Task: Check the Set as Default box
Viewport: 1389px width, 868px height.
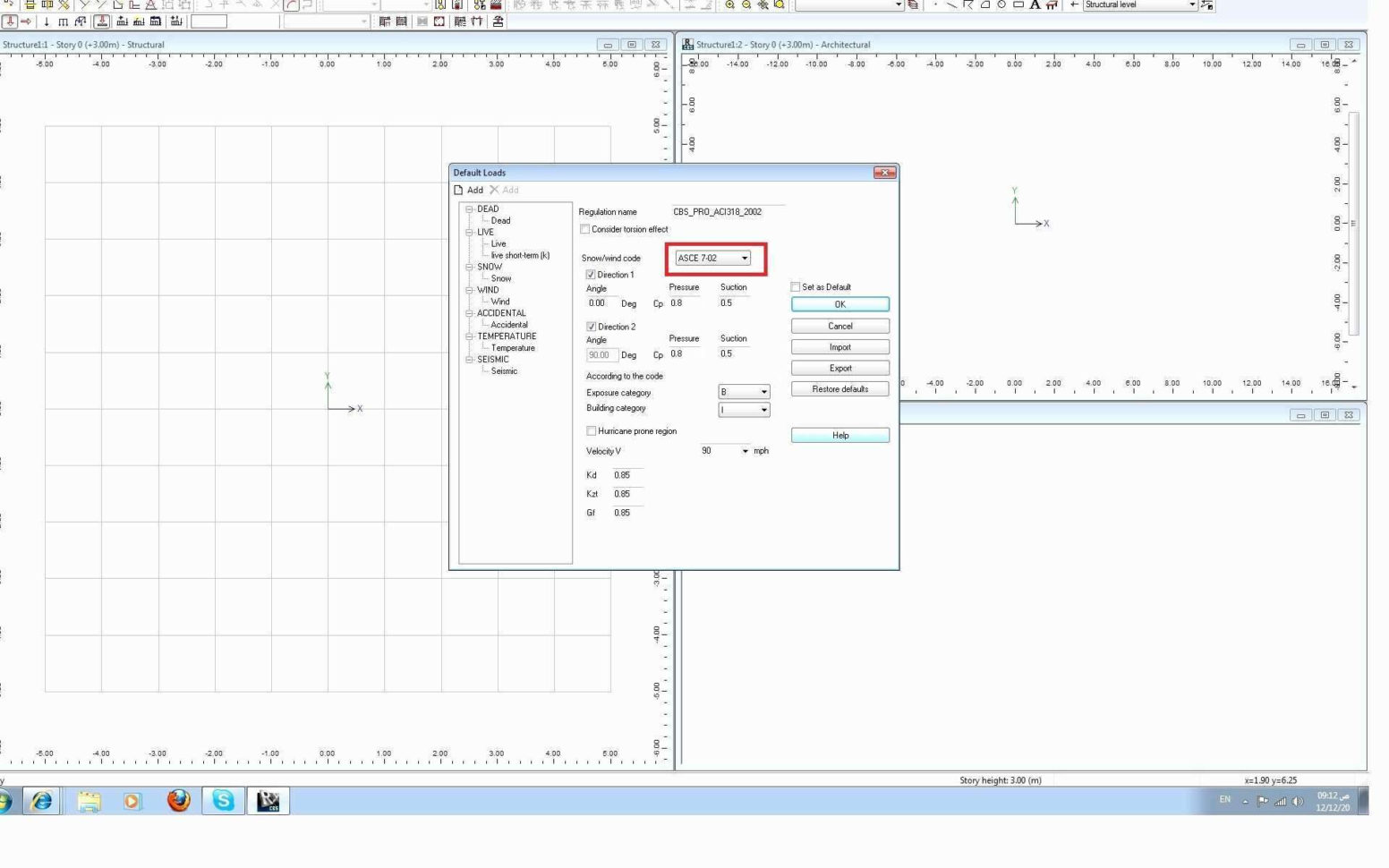Action: tap(795, 286)
